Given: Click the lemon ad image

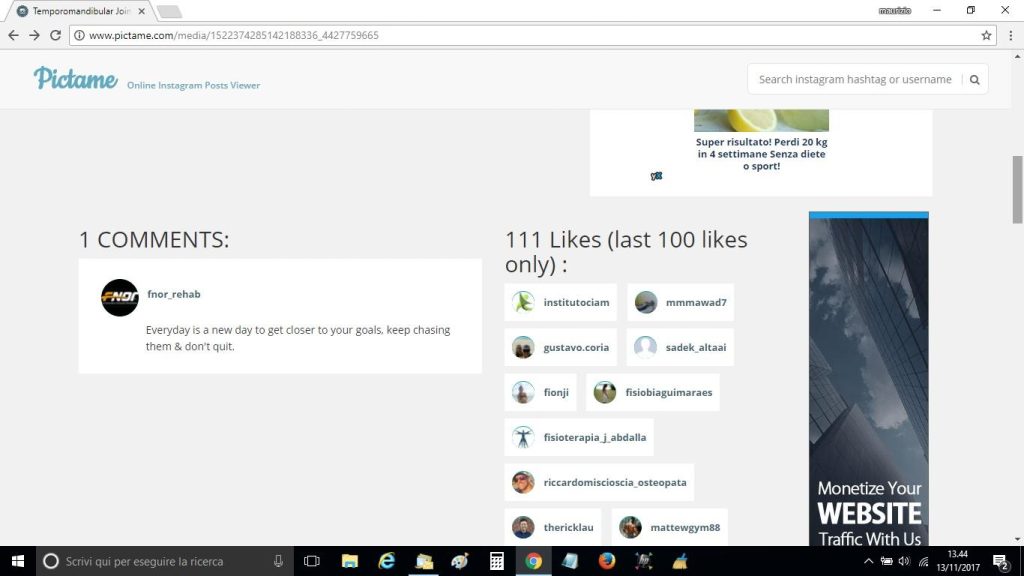Looking at the screenshot, I should click(761, 120).
